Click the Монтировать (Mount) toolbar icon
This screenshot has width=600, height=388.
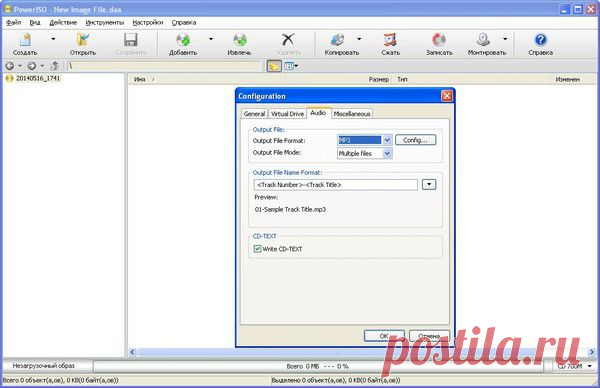[x=486, y=44]
